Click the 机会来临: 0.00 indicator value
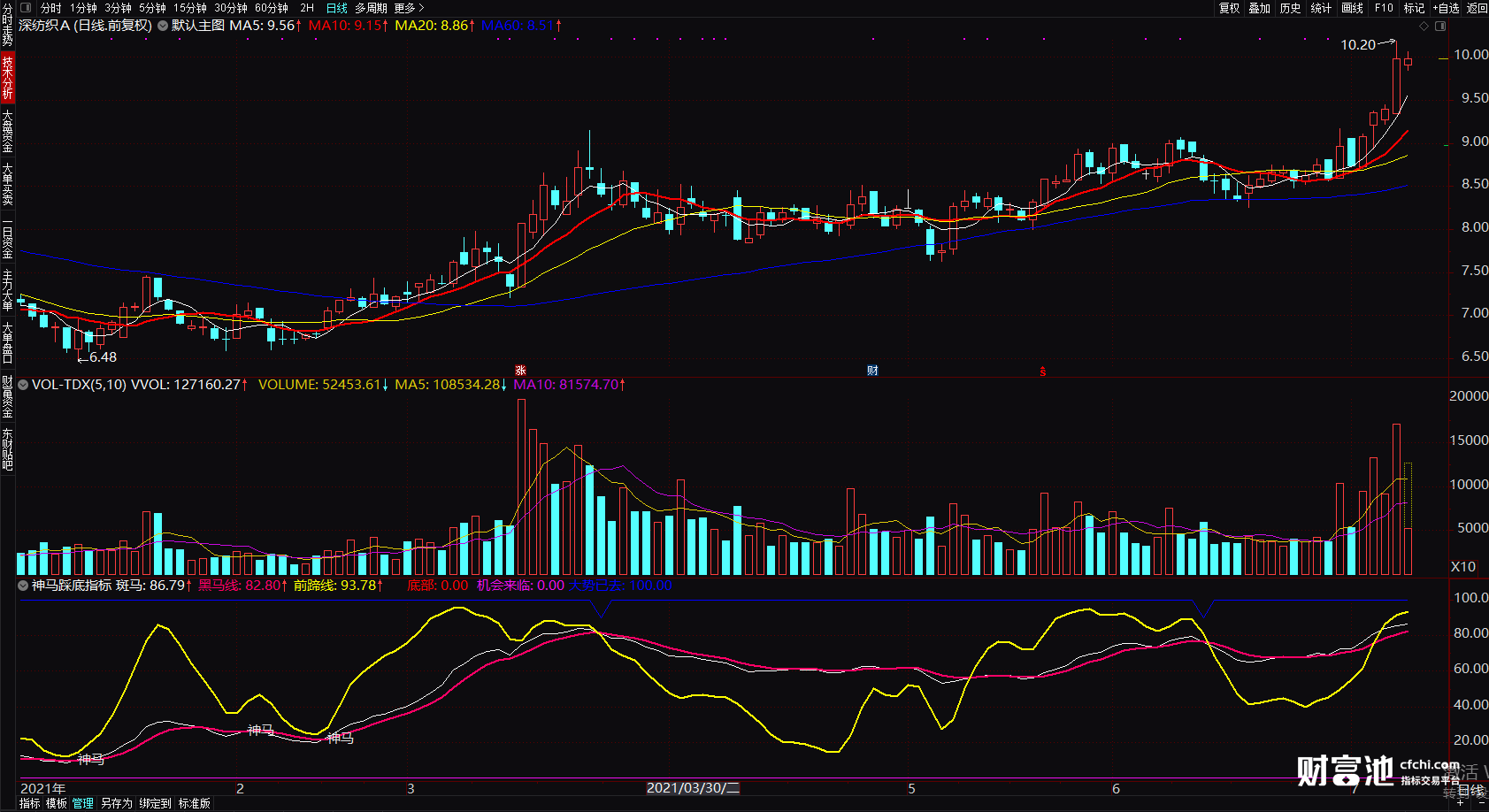The image size is (1489, 812). [520, 586]
